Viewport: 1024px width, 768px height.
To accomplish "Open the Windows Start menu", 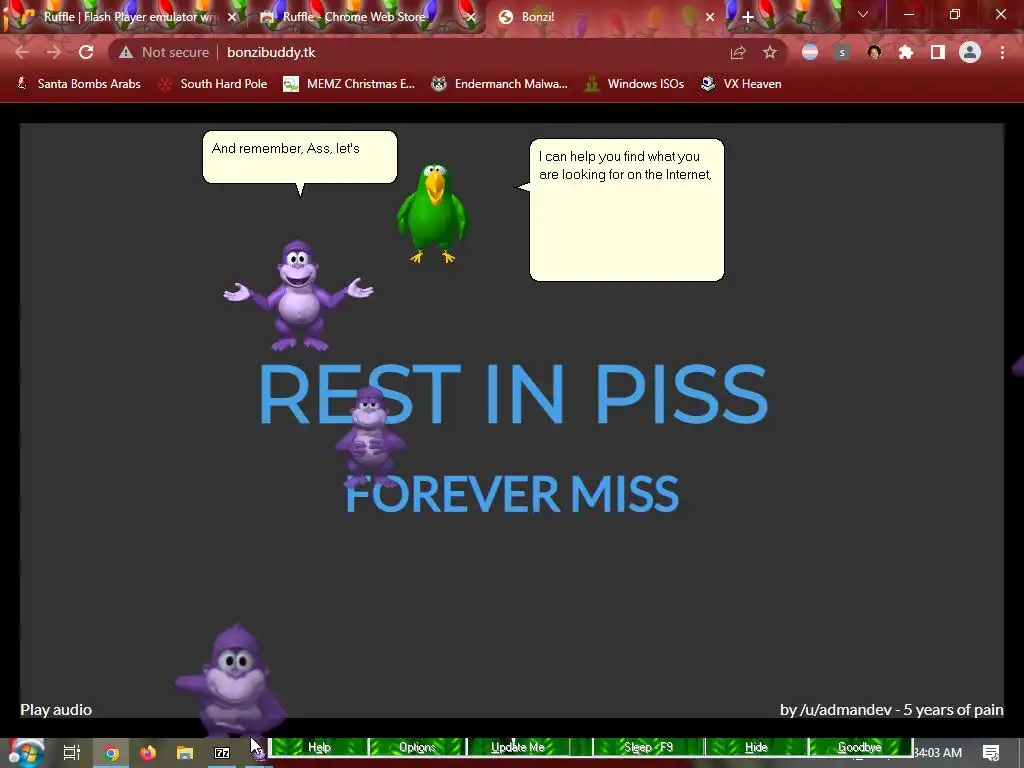I will click(25, 753).
